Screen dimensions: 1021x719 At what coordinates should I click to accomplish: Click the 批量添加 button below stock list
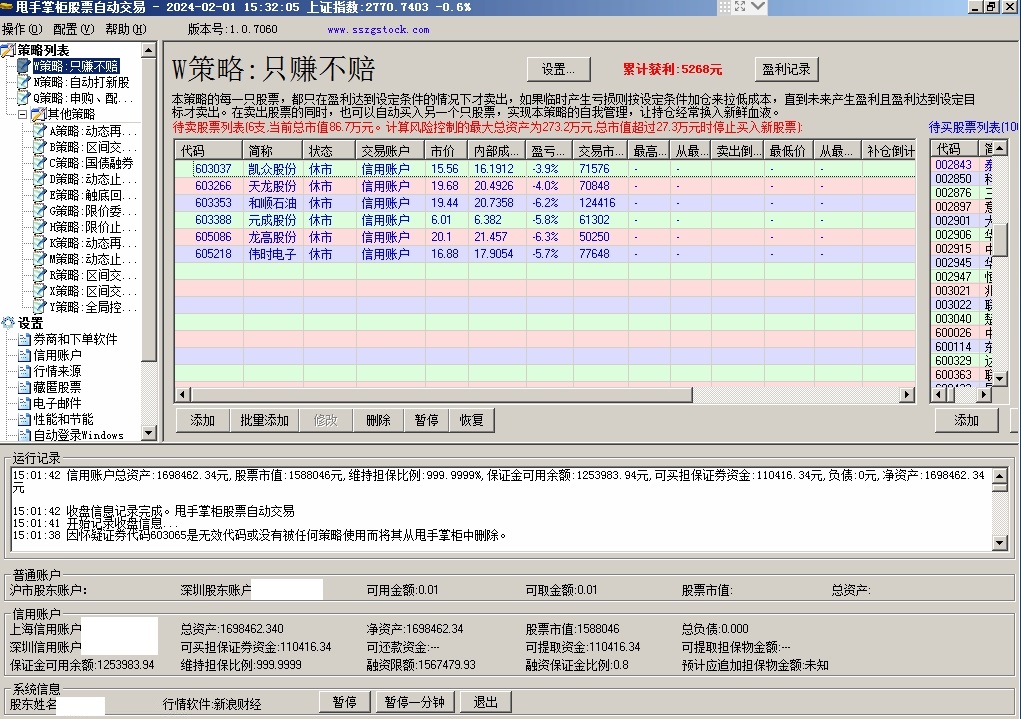(264, 420)
